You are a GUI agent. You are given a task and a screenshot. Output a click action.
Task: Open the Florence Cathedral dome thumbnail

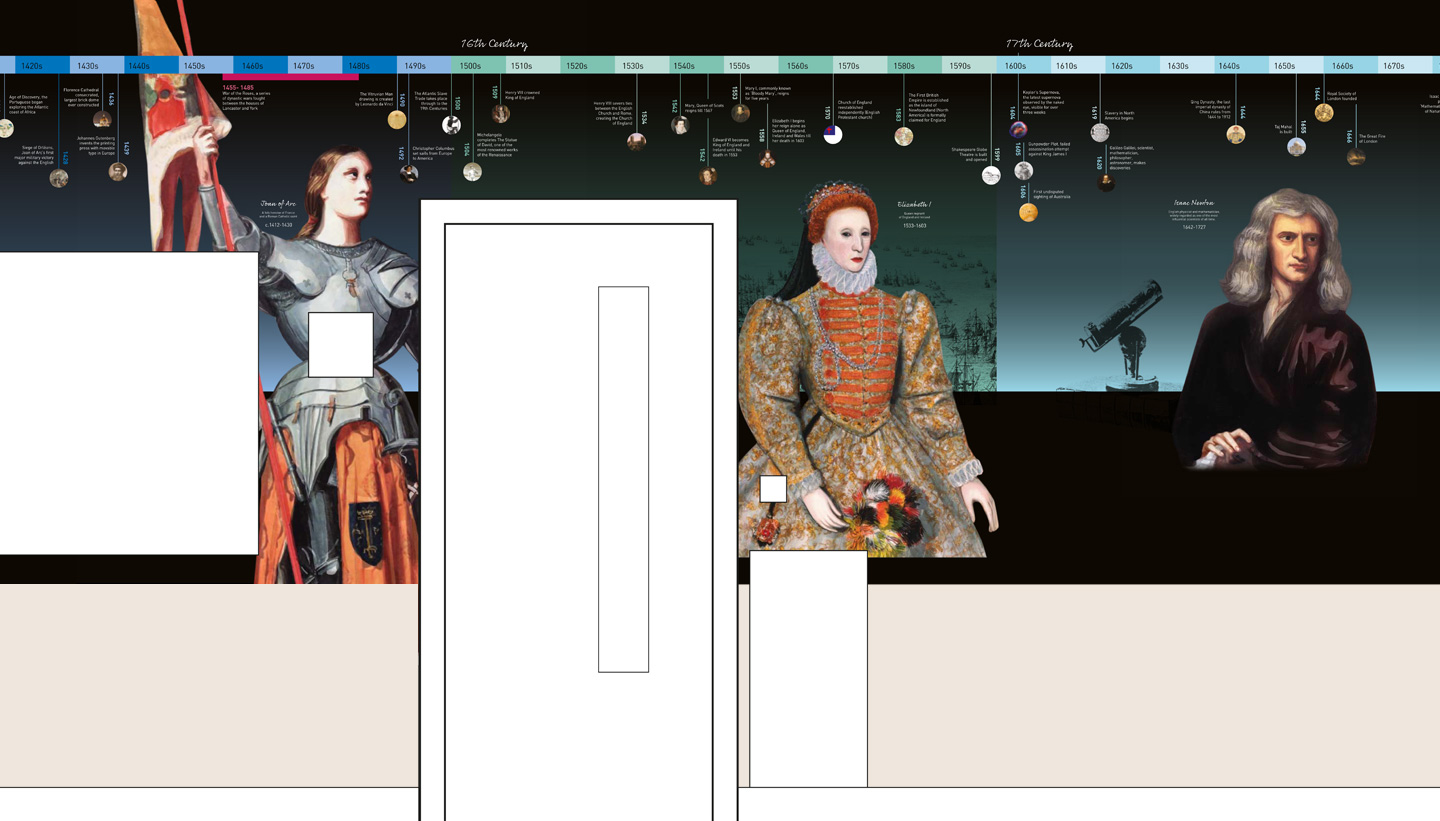pyautogui.click(x=101, y=120)
